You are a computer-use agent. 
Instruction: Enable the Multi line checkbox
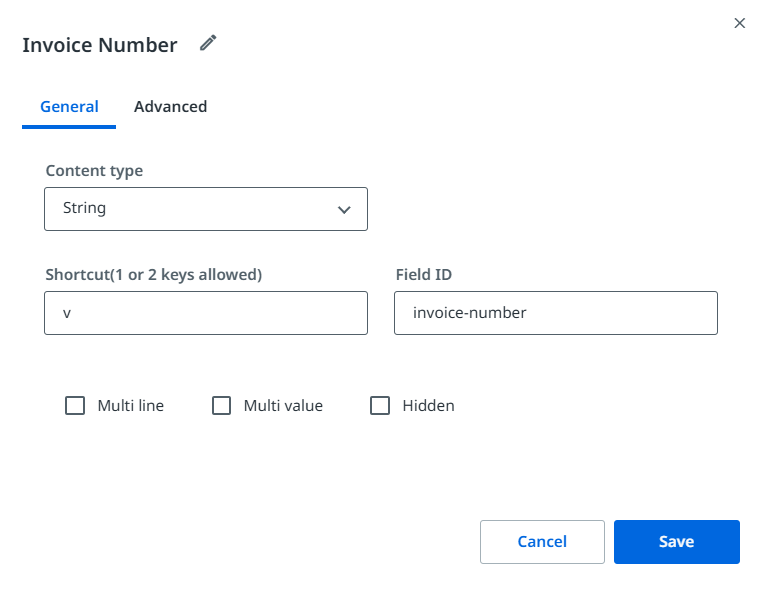click(x=75, y=406)
